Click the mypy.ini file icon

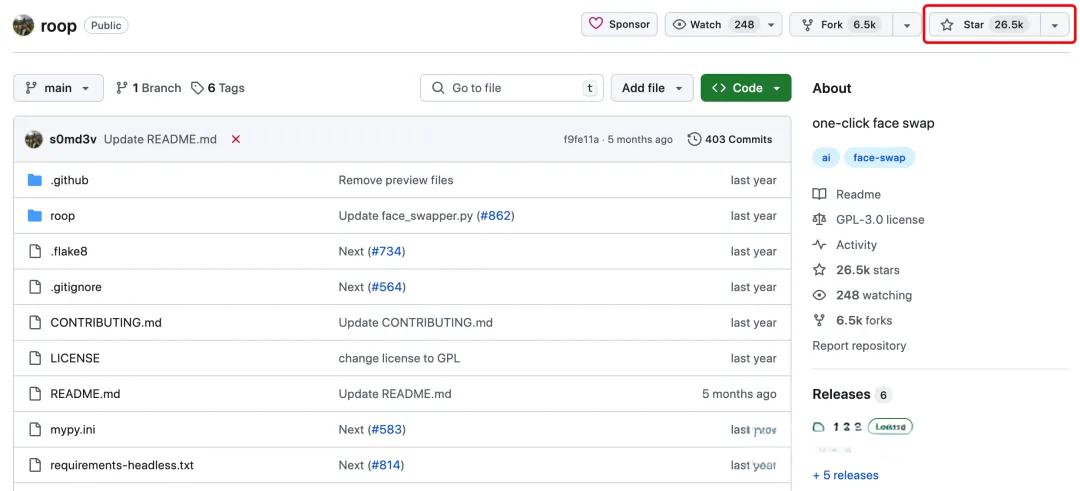click(x=35, y=430)
